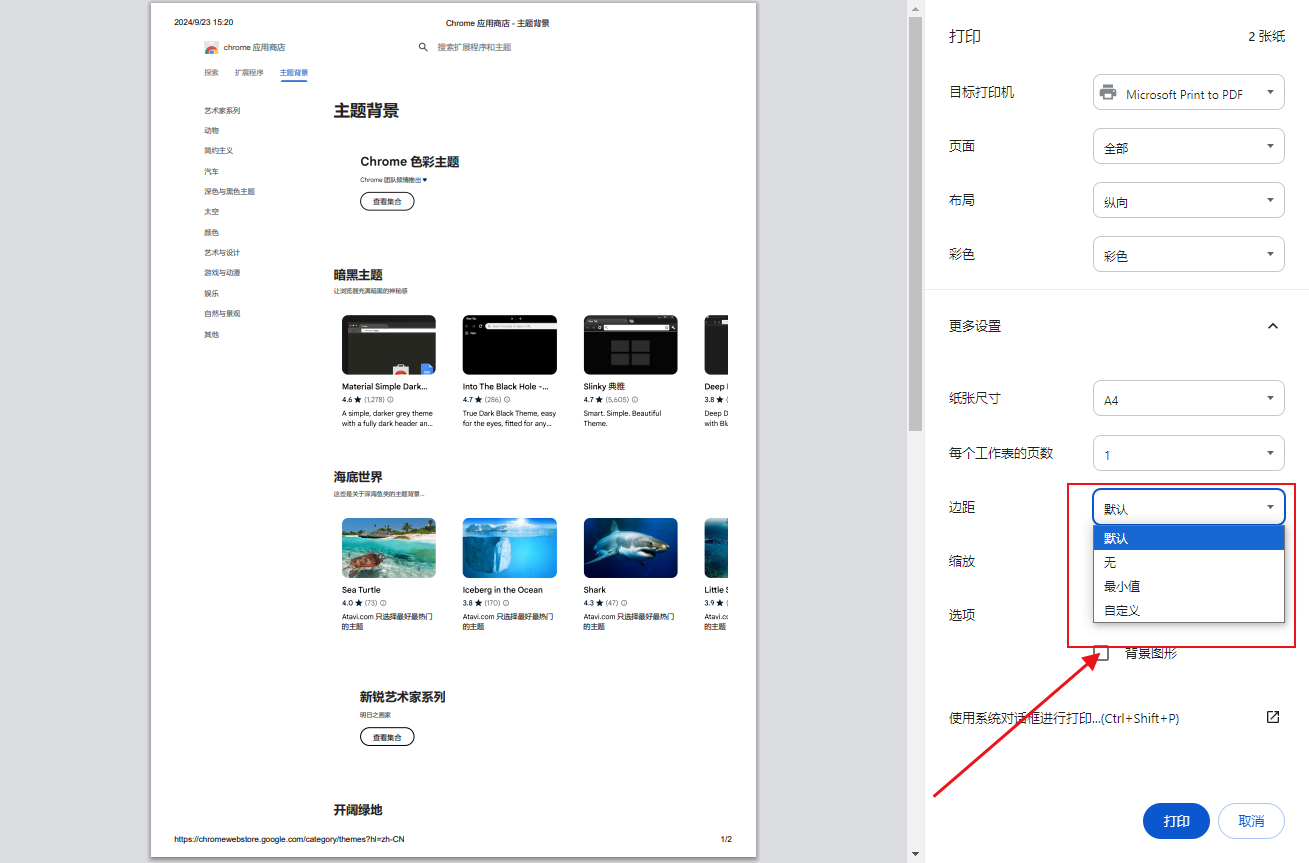
Task: Select 无 in margin list
Action: tap(1188, 562)
